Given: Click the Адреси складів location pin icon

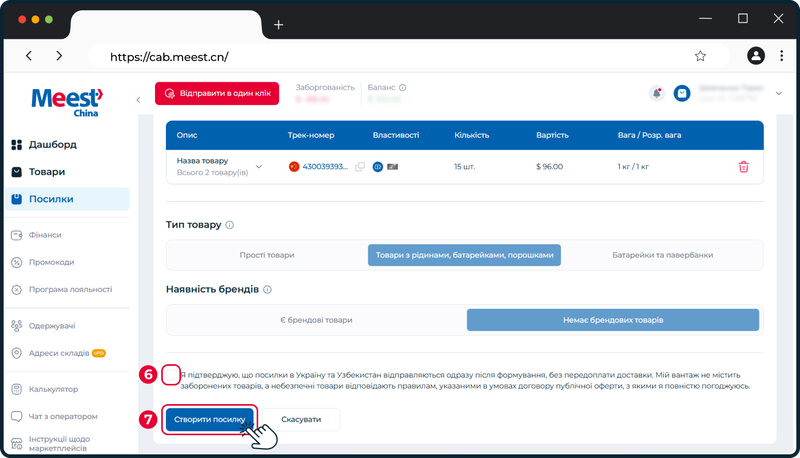Looking at the screenshot, I should click(17, 353).
